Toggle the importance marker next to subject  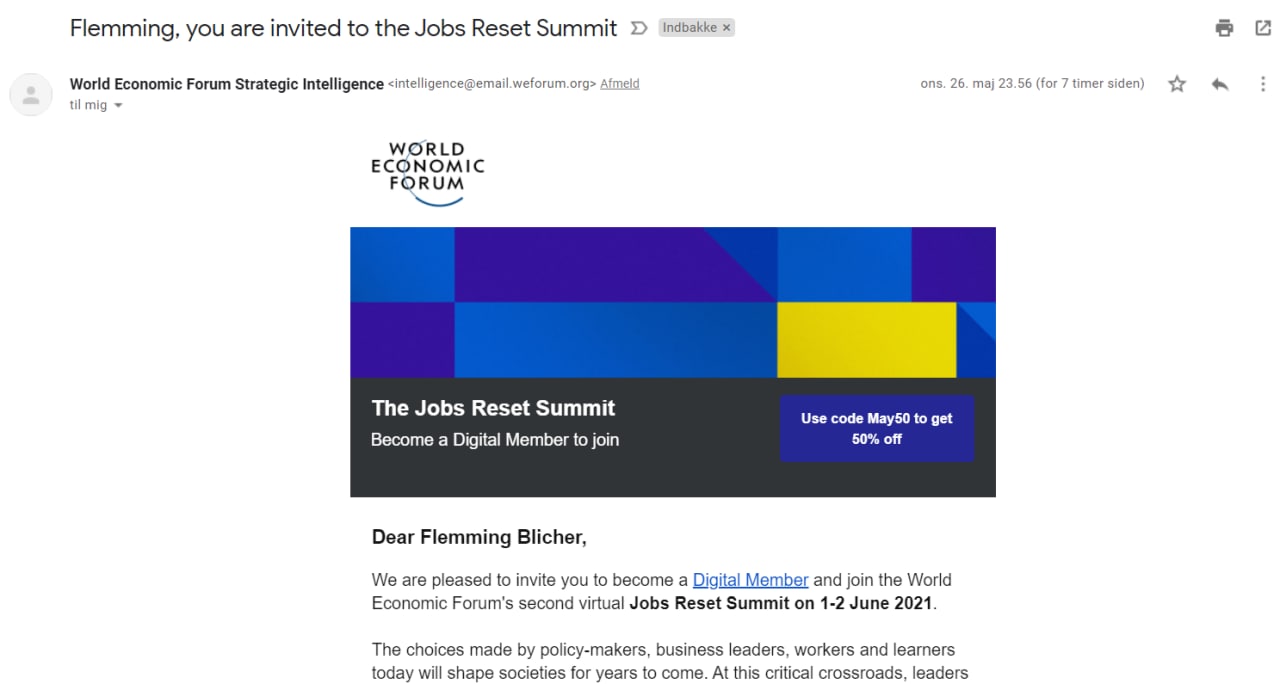[639, 28]
